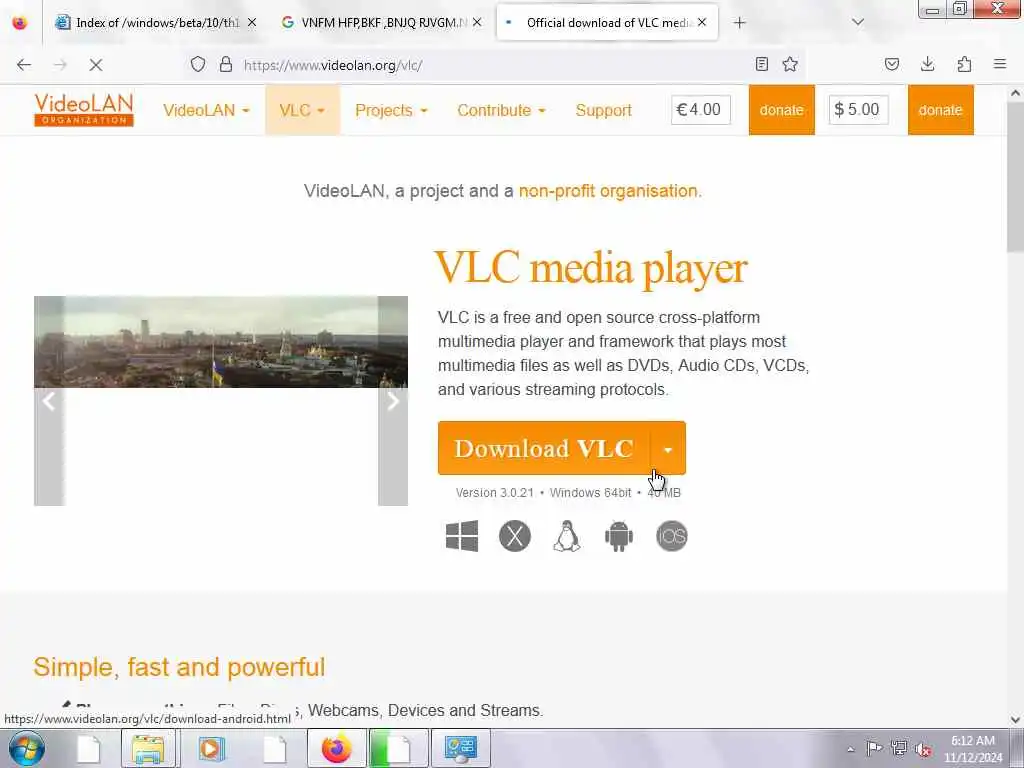1024x768 pixels.
Task: Show the next carousel slide
Action: [x=393, y=401]
